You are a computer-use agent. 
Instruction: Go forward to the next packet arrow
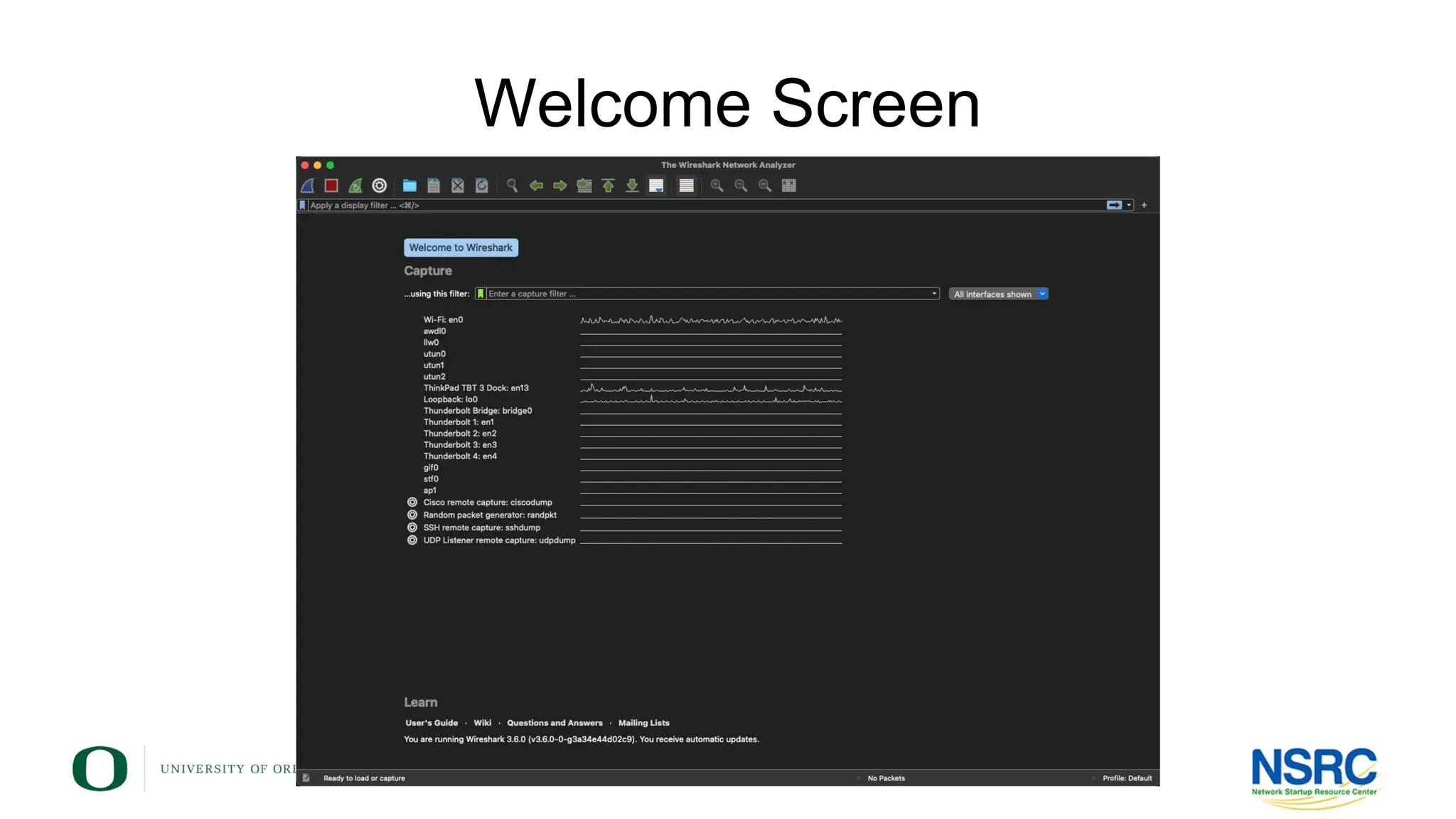pos(560,186)
